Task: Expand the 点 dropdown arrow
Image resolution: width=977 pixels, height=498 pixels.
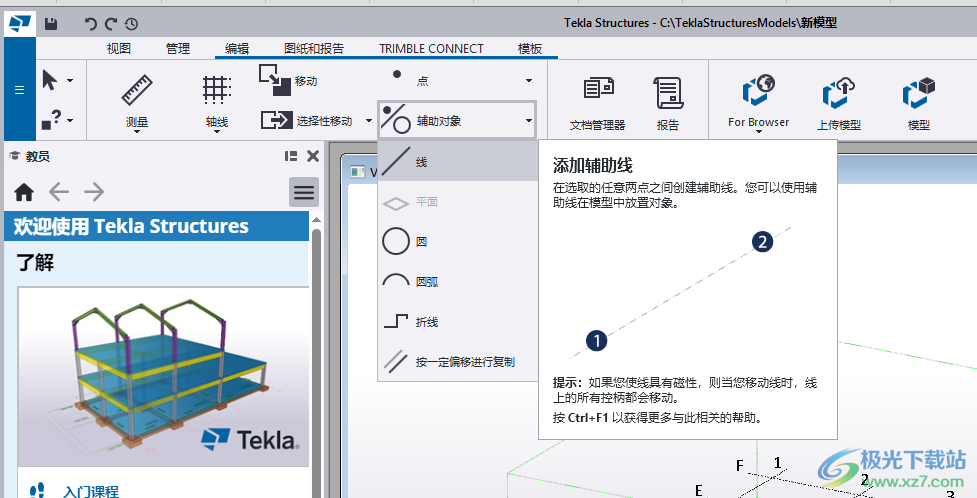Action: [528, 81]
